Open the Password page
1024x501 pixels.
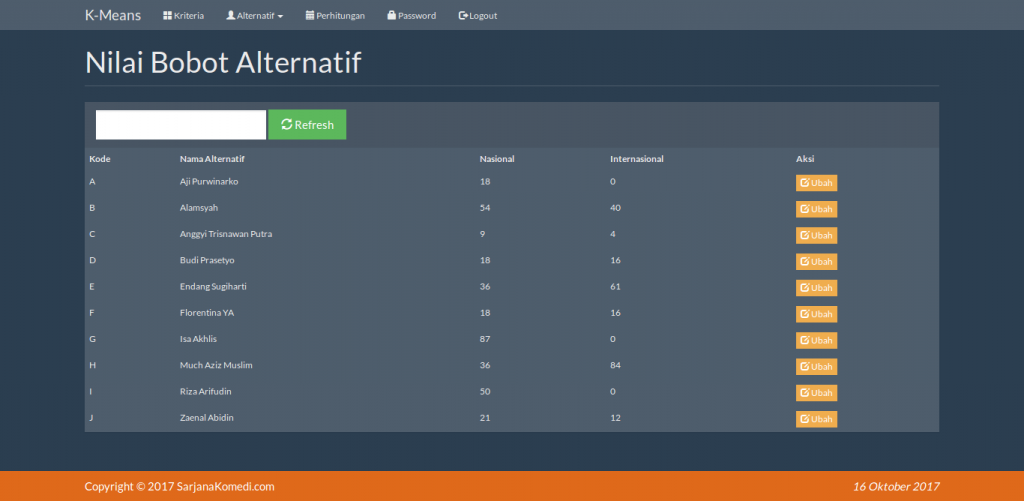pyautogui.click(x=411, y=16)
